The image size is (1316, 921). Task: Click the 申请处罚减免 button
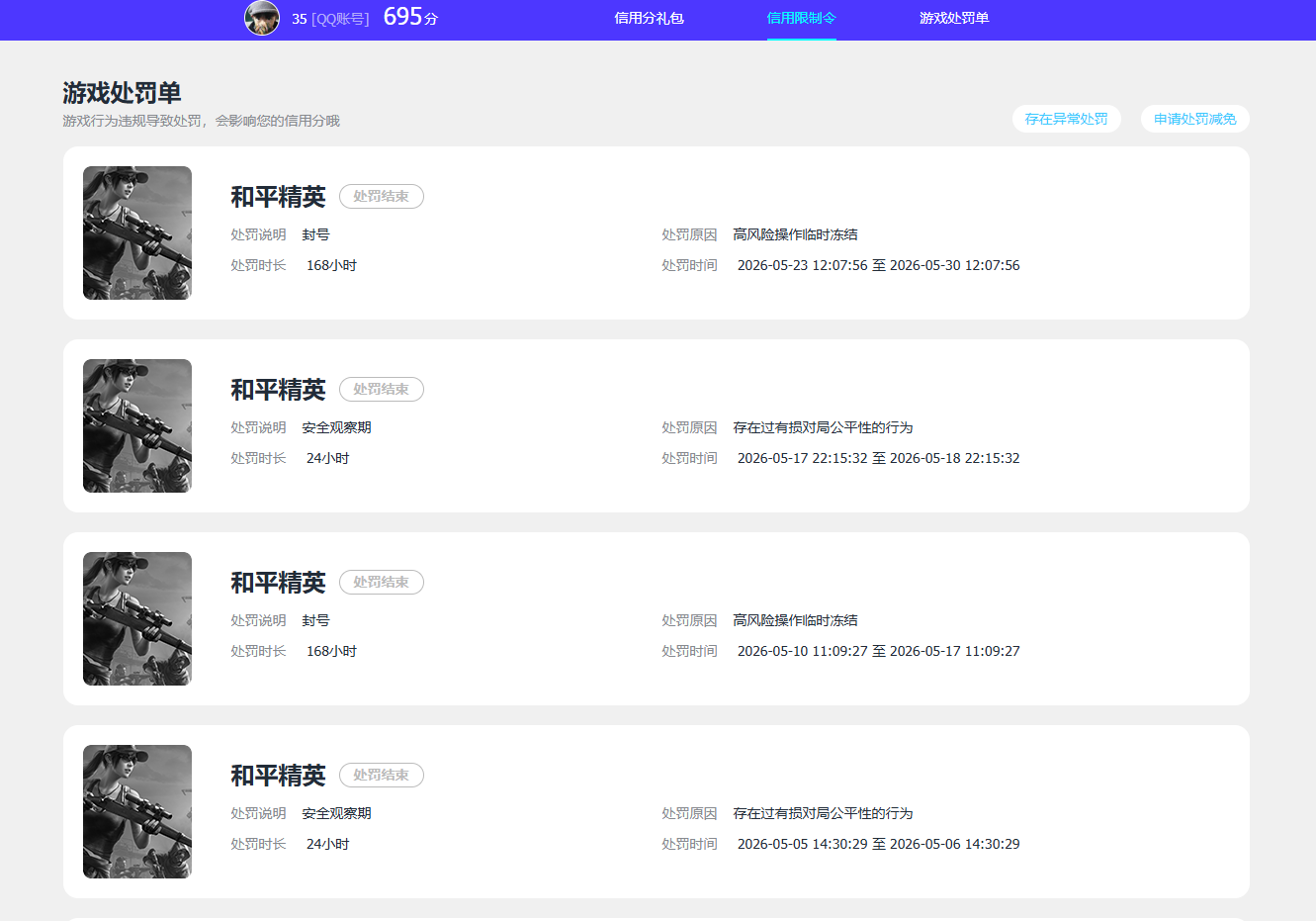pos(1195,119)
